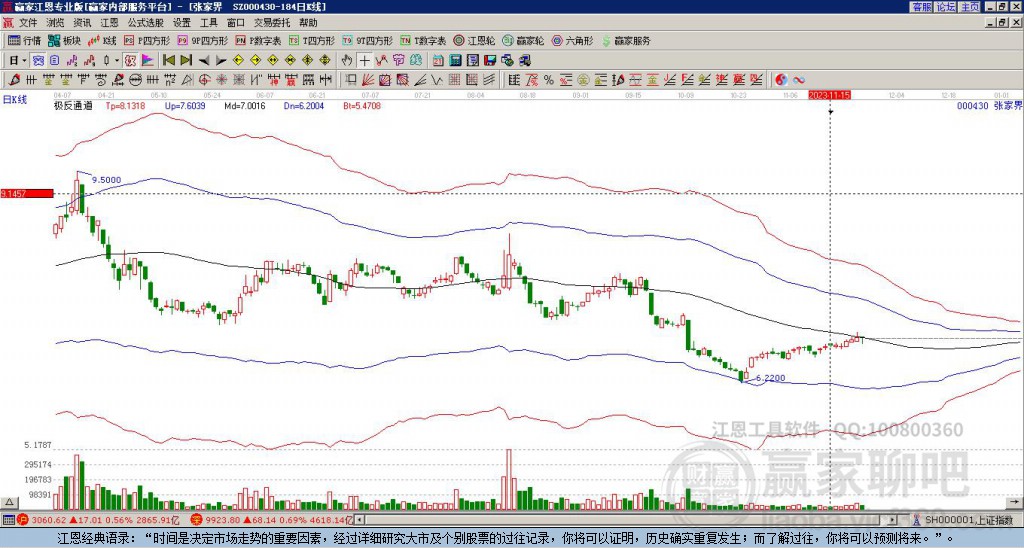Click the yin-yang icon in drawing toolbar
The image size is (1024, 548).
click(x=781, y=79)
